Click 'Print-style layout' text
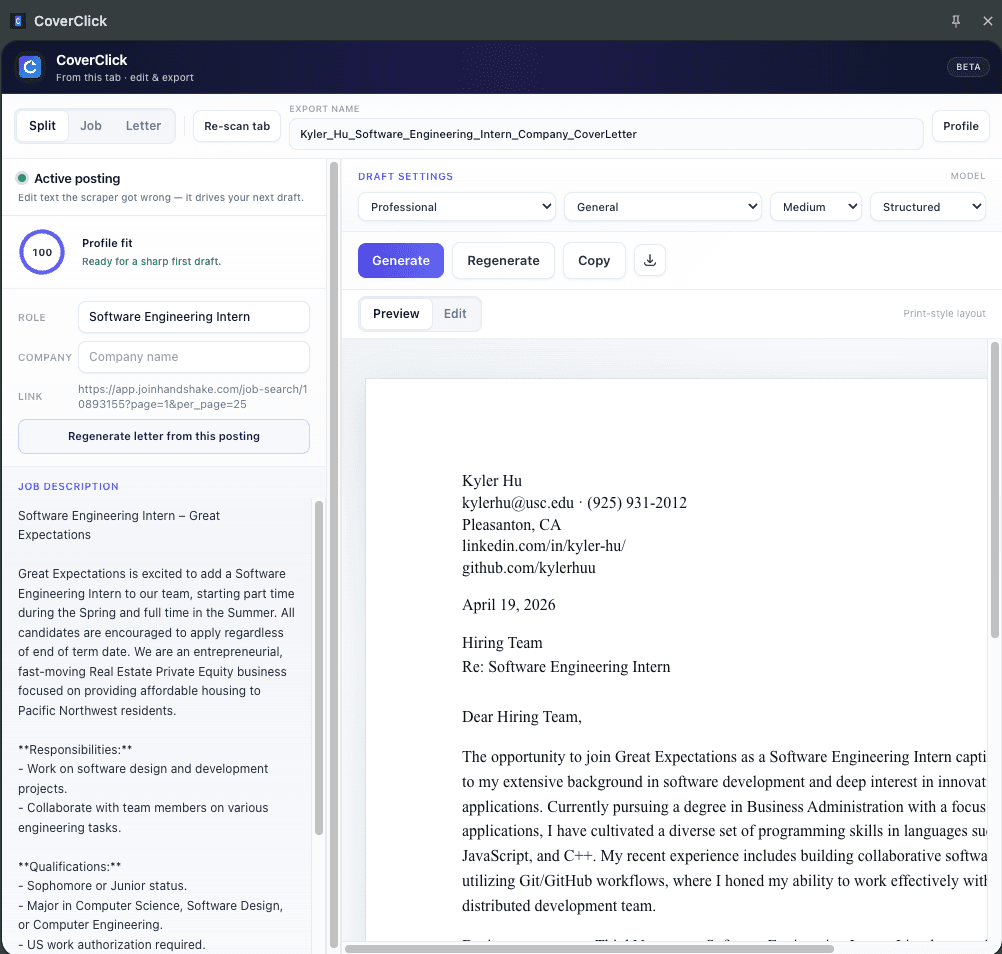 [944, 314]
